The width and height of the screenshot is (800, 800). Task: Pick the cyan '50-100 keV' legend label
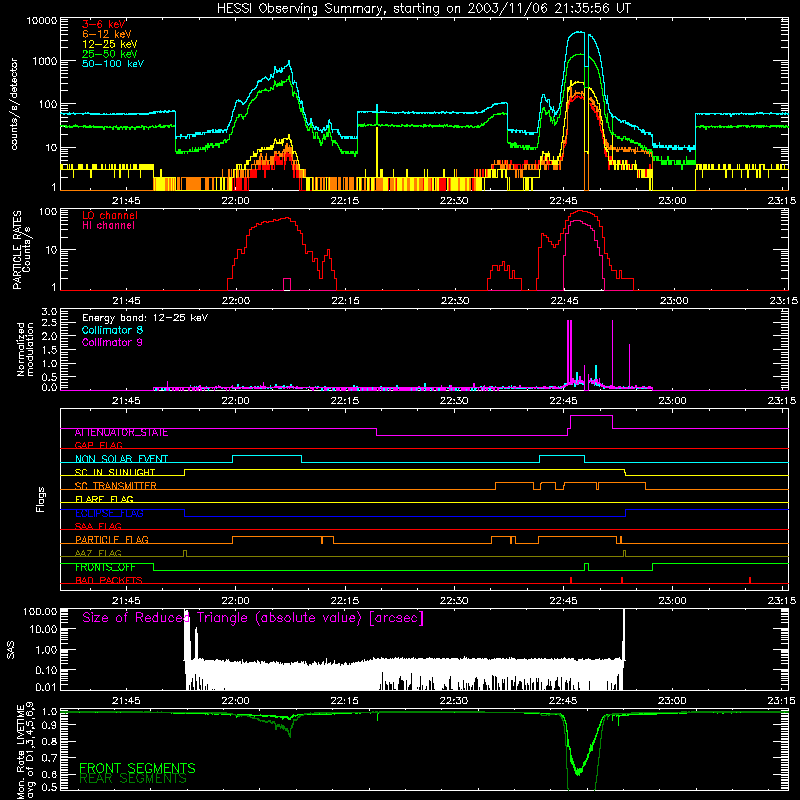[113, 63]
